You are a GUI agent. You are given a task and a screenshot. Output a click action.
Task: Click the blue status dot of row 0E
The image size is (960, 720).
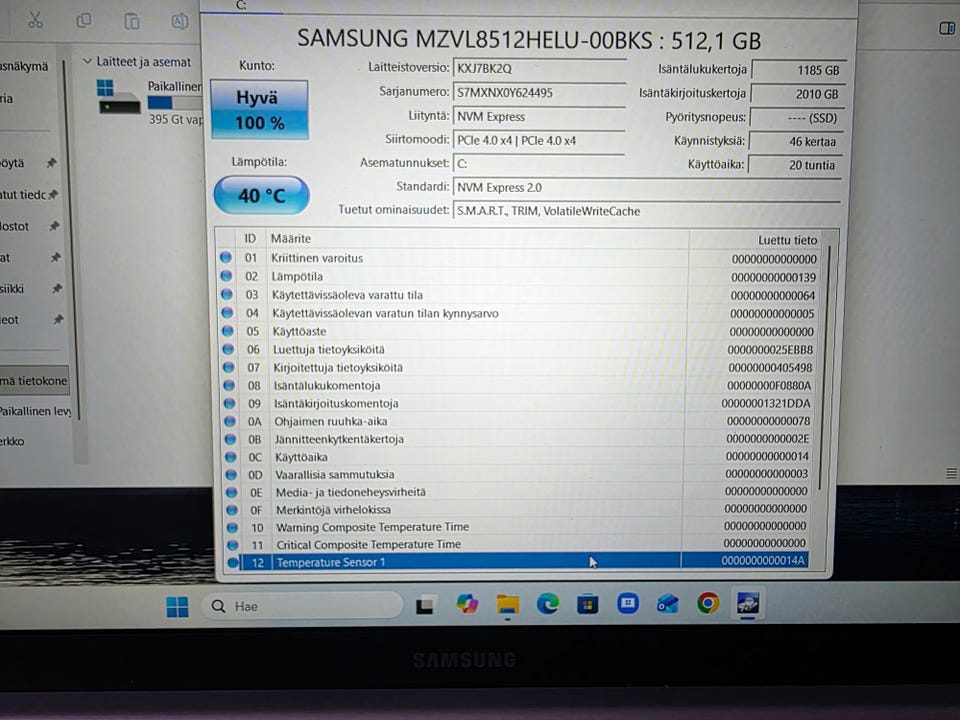pyautogui.click(x=231, y=492)
